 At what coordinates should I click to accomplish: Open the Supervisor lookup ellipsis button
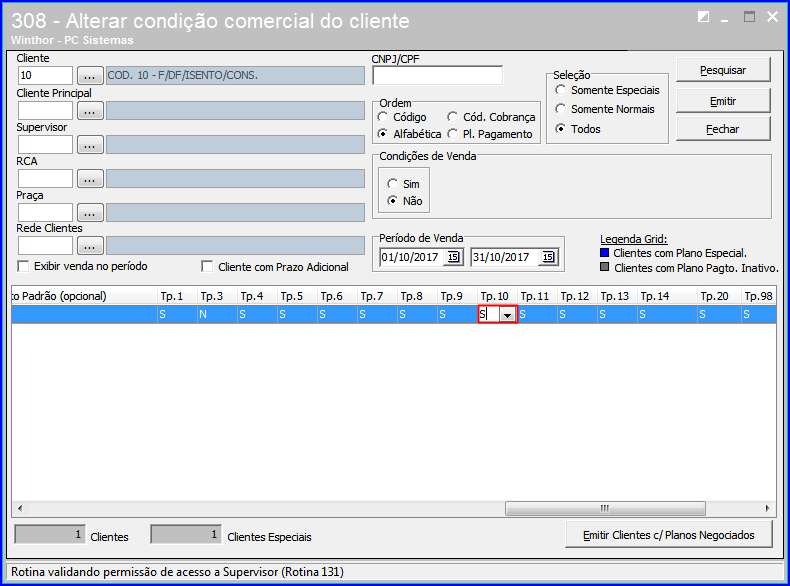pos(90,145)
